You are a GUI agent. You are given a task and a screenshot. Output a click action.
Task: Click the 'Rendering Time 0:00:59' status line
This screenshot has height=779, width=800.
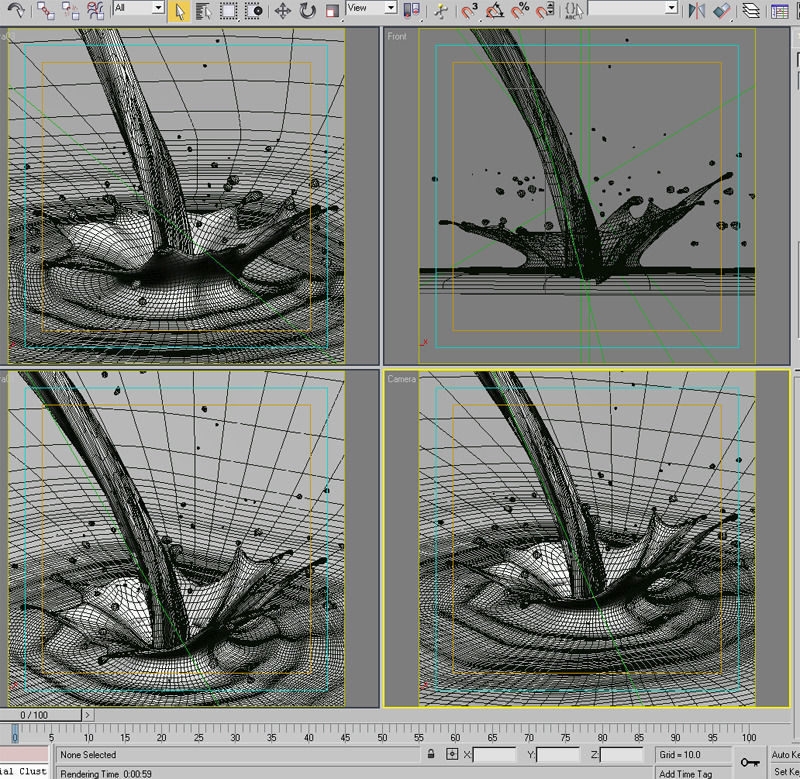click(106, 773)
